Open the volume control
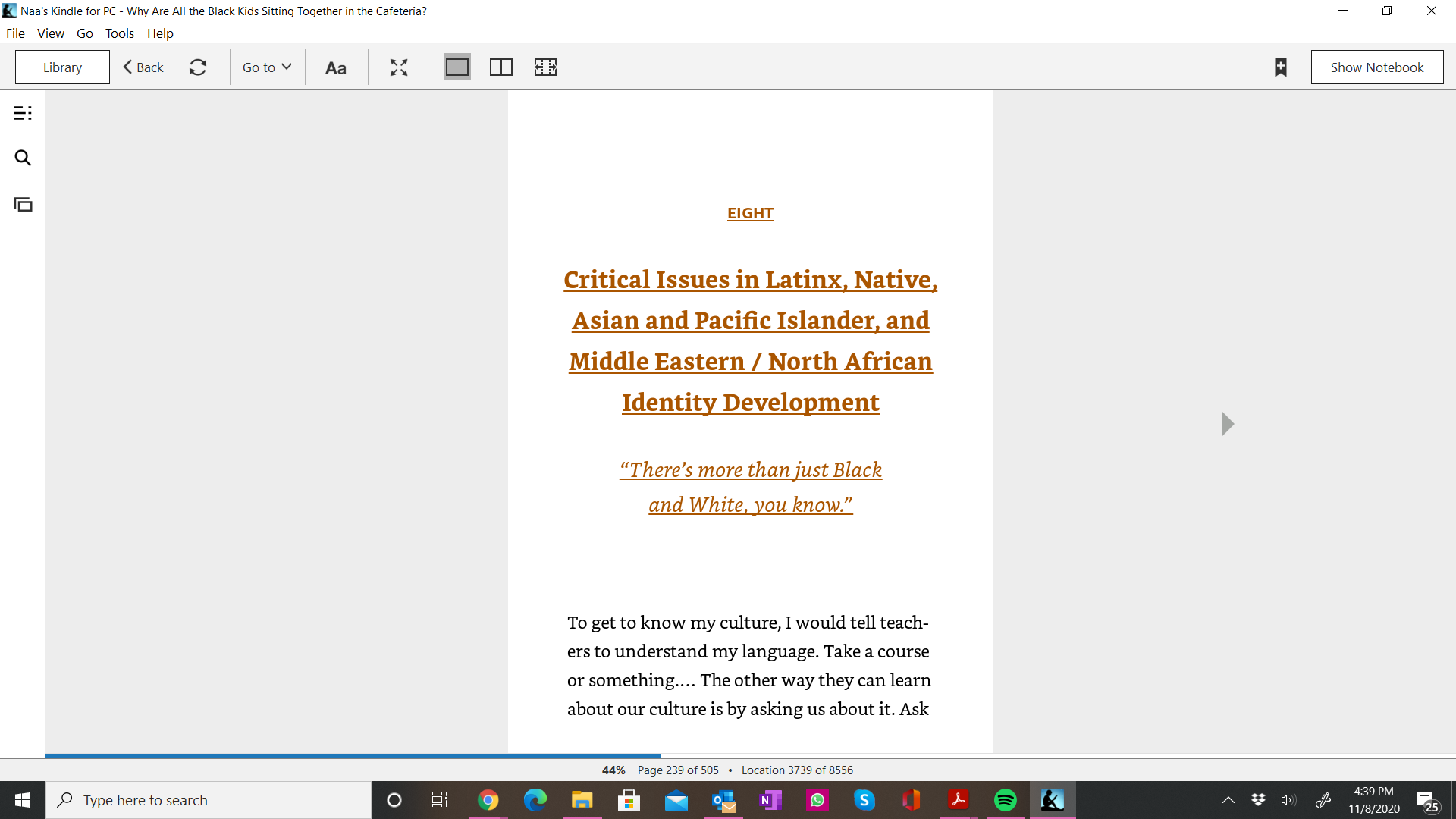 tap(1288, 800)
